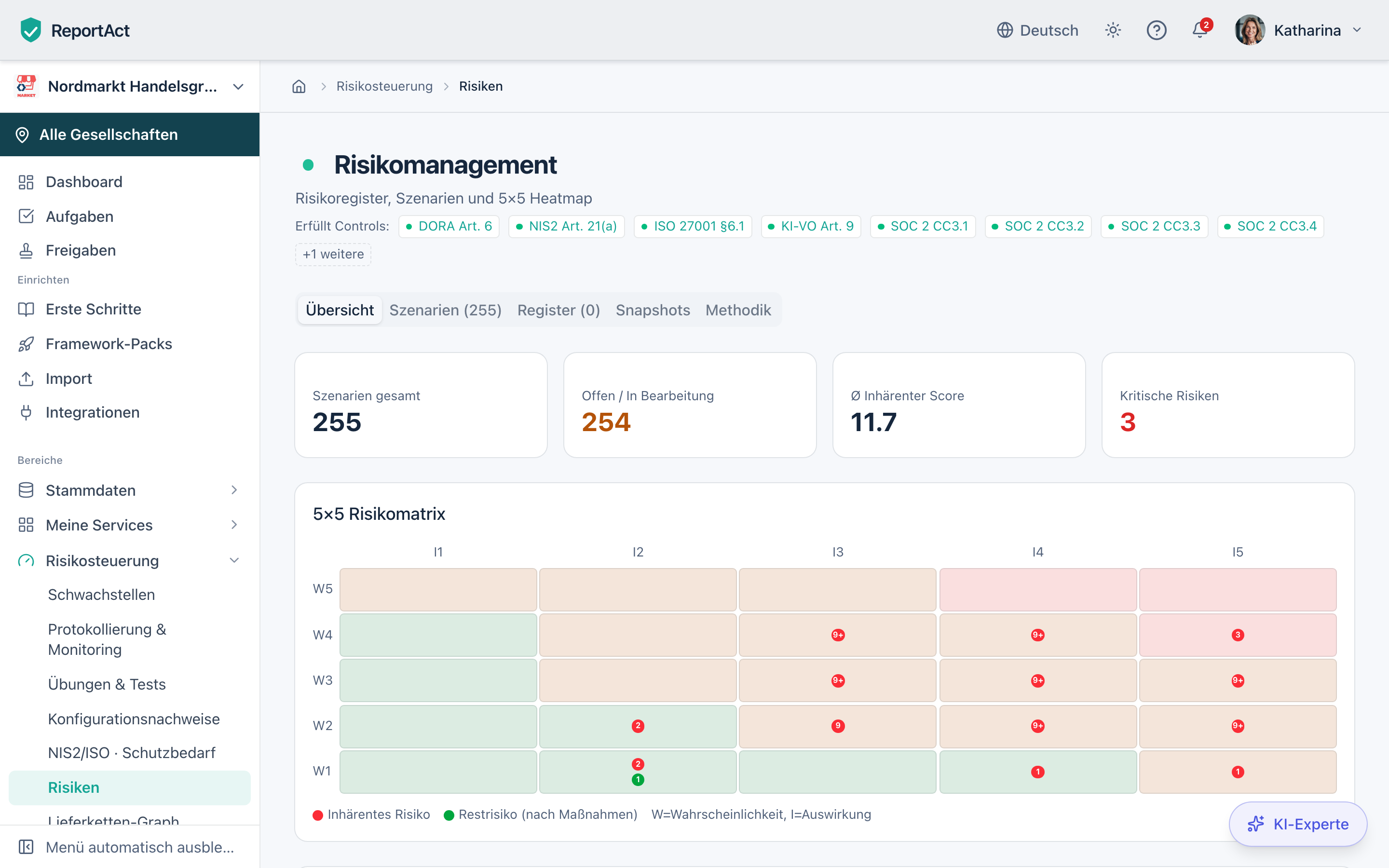Switch to the Snapshots tab
Viewport: 1389px width, 868px height.
click(653, 310)
